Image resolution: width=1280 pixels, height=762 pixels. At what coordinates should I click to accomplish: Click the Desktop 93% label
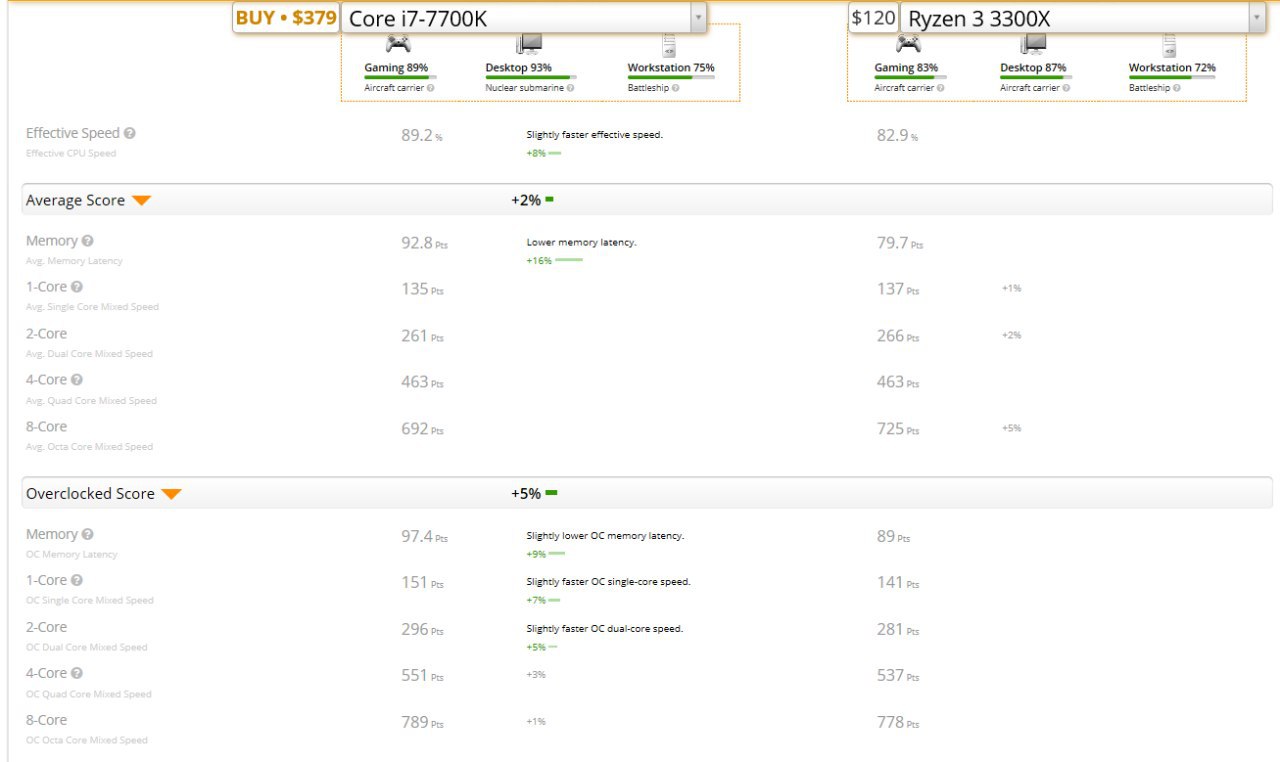(519, 68)
